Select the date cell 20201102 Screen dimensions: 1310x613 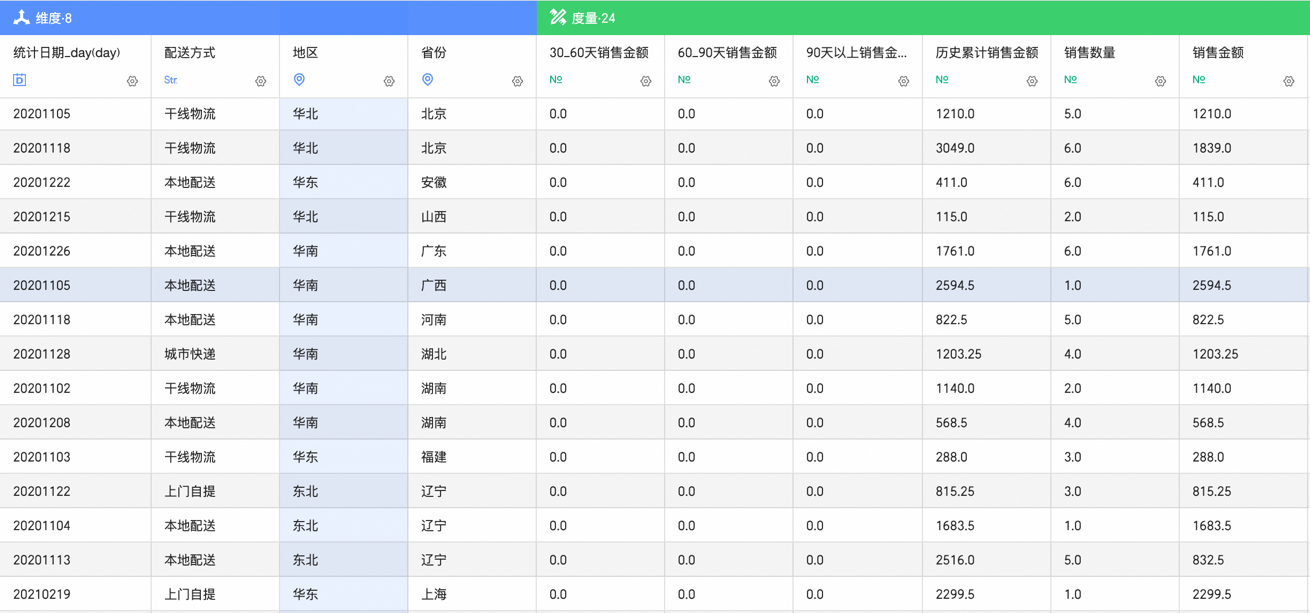point(75,388)
